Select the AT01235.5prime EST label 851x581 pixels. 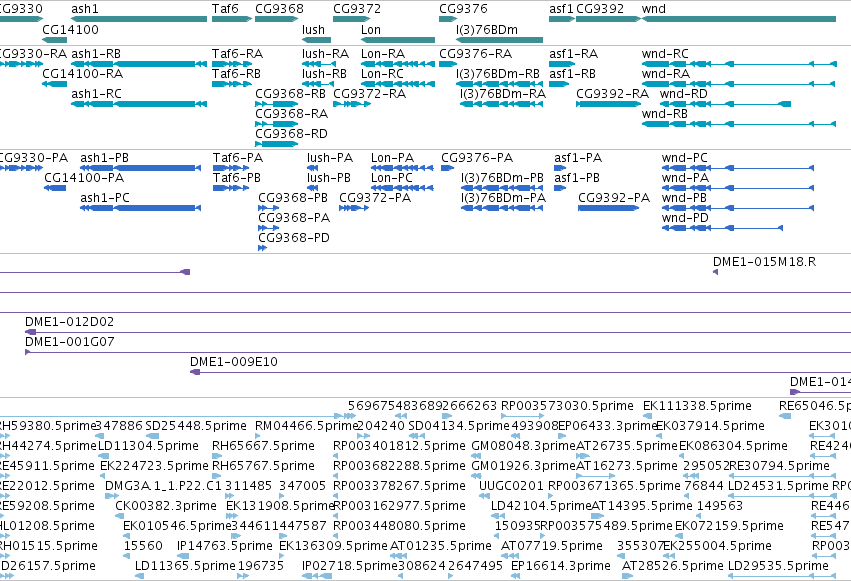pos(441,546)
